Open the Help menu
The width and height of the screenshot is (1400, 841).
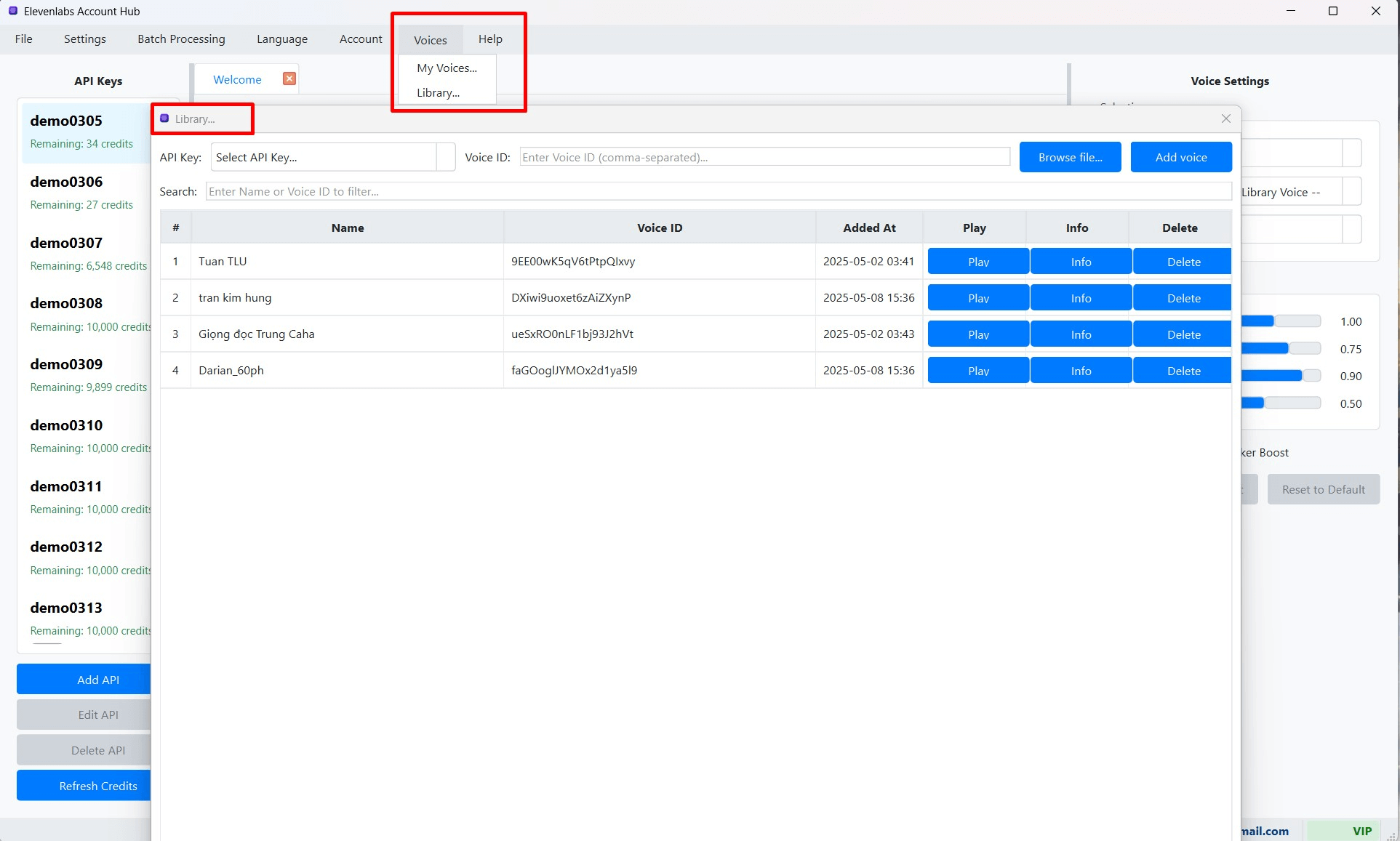tap(490, 39)
